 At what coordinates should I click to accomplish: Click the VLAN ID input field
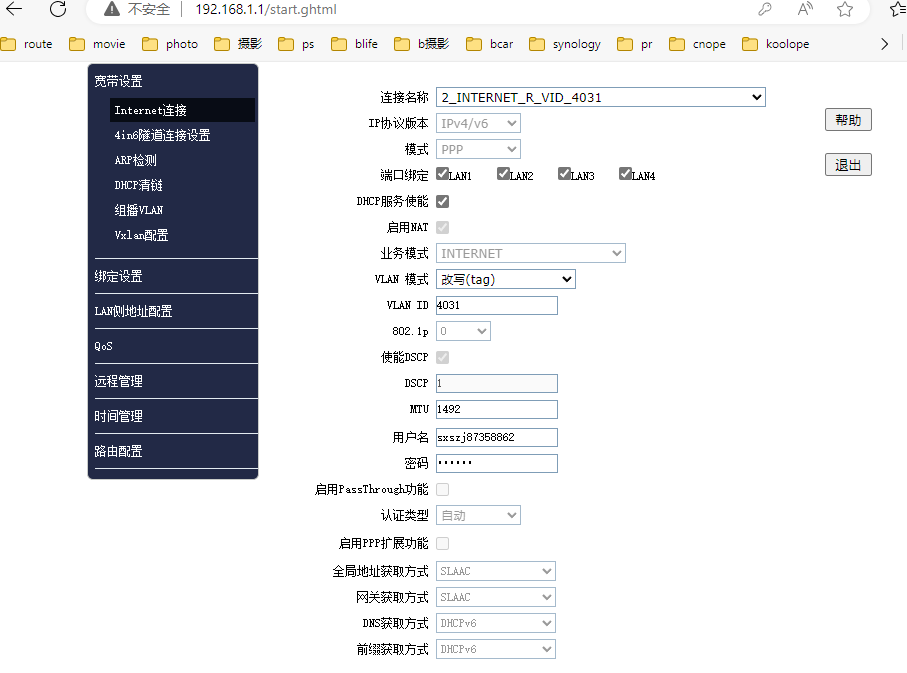coord(496,305)
